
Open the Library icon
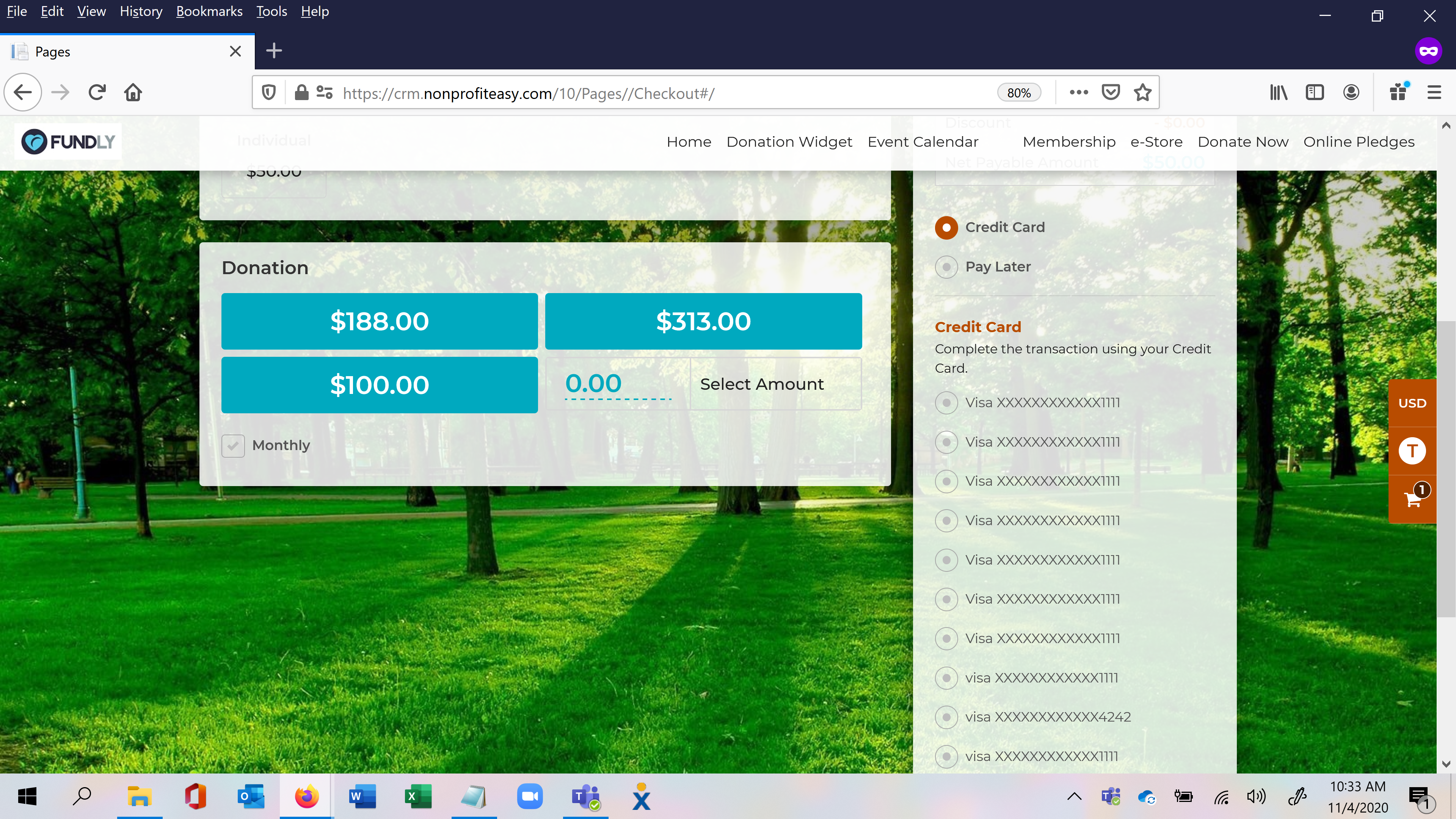pyautogui.click(x=1279, y=92)
